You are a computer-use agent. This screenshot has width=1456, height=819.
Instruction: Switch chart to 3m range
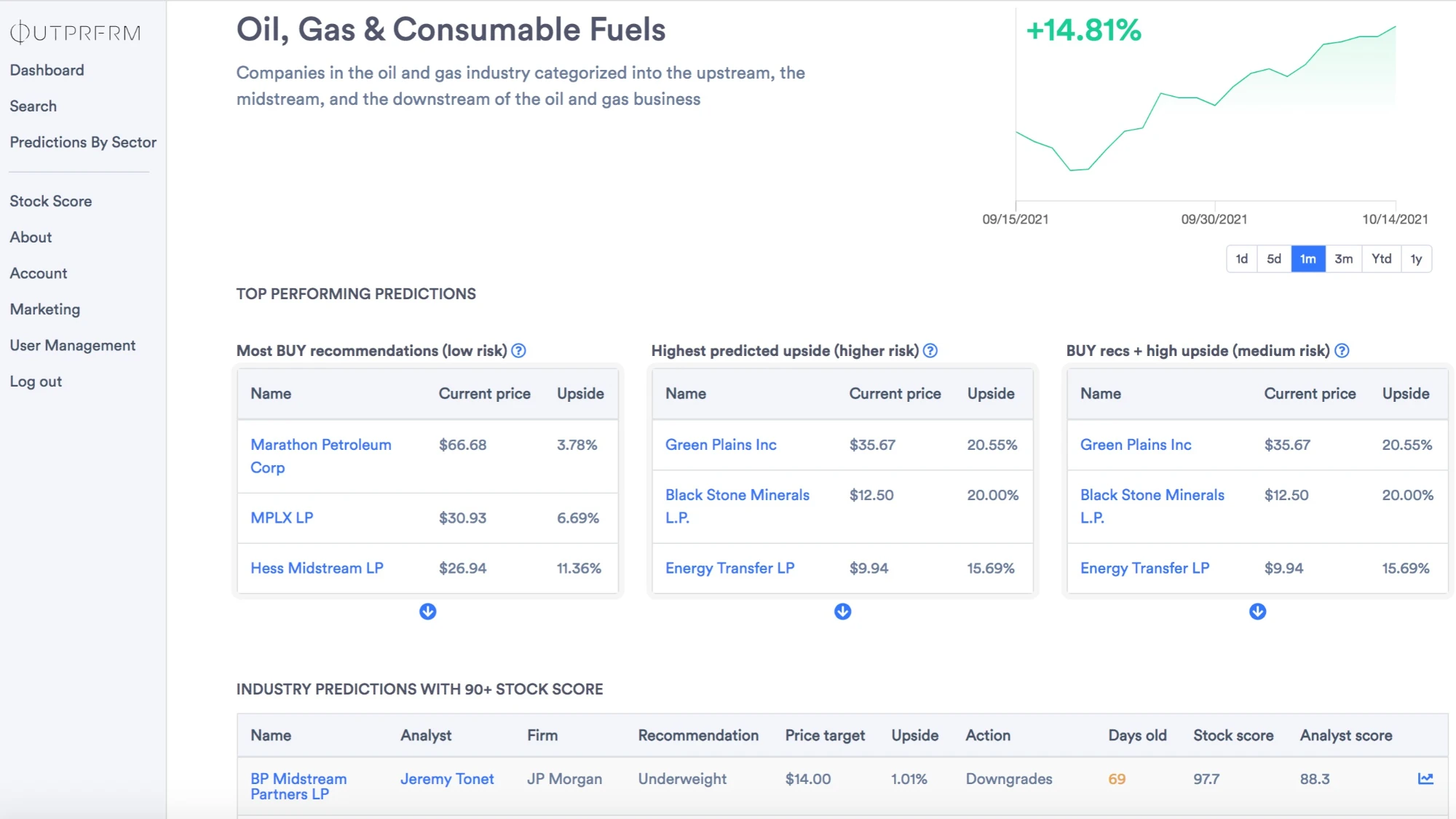[x=1343, y=259]
